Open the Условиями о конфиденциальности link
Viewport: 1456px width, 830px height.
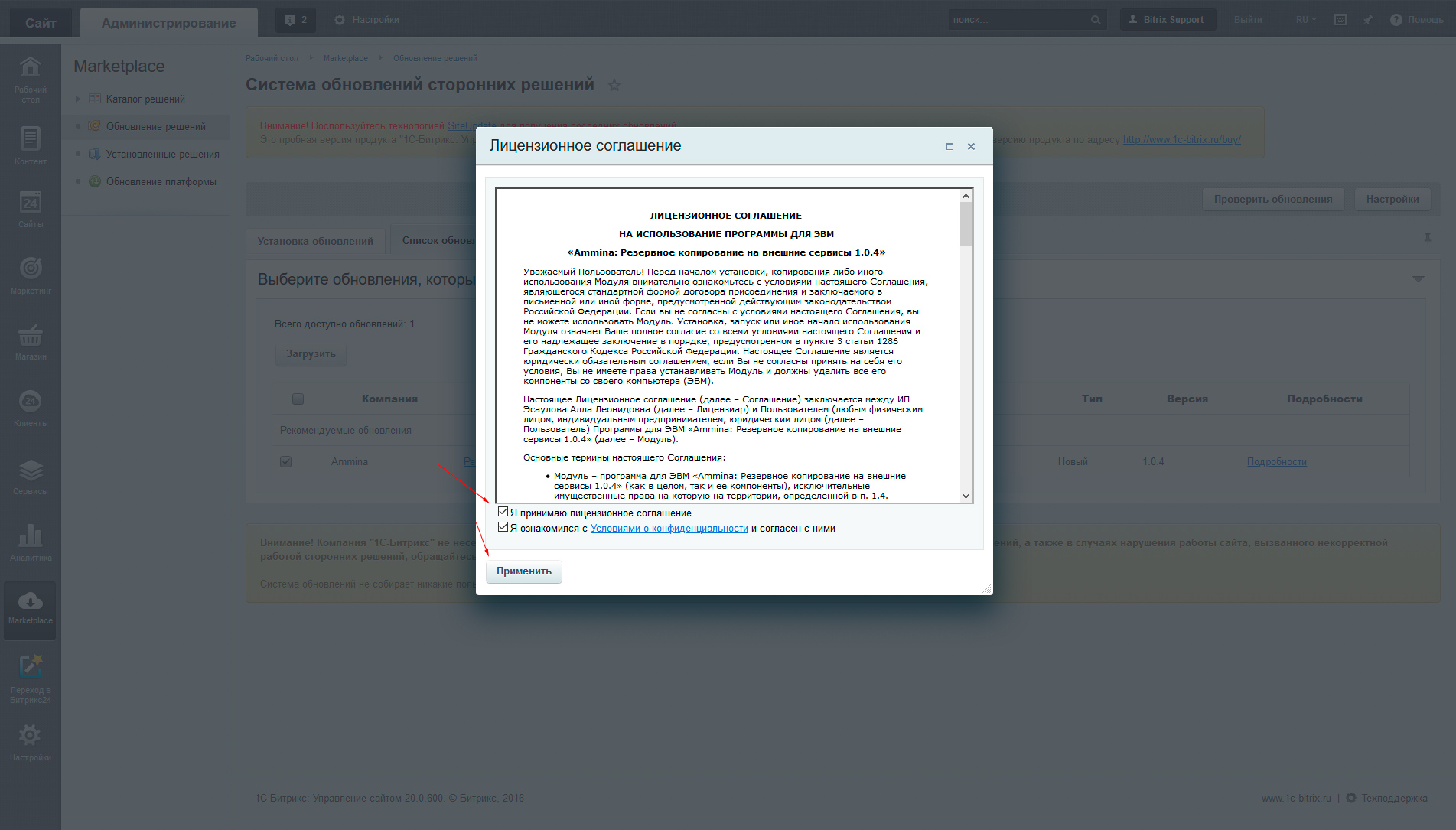tap(669, 529)
